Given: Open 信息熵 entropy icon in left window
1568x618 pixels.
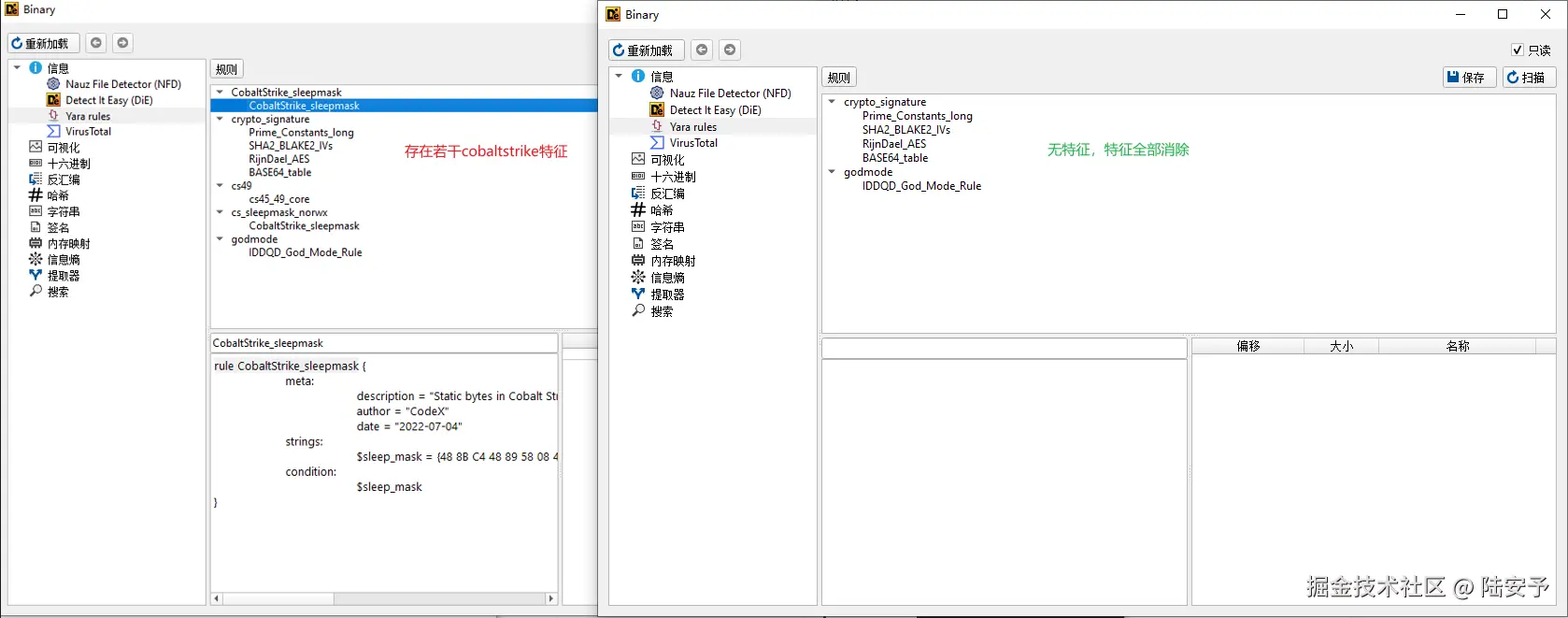Looking at the screenshot, I should [x=36, y=259].
